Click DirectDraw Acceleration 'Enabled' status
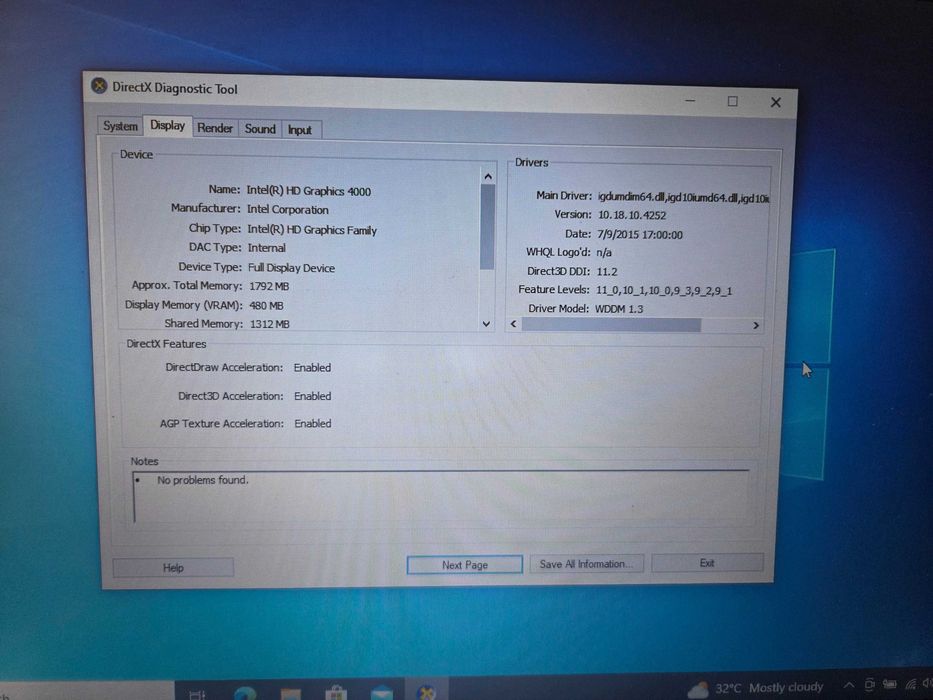Viewport: 933px width, 700px height. coord(312,368)
